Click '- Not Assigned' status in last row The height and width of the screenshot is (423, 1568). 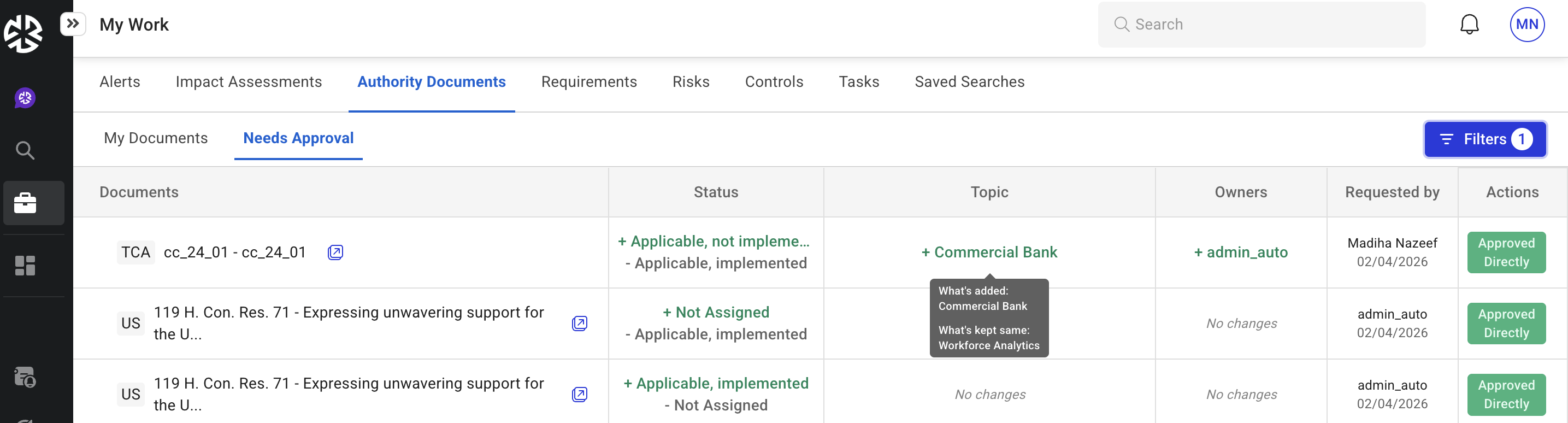click(x=716, y=406)
